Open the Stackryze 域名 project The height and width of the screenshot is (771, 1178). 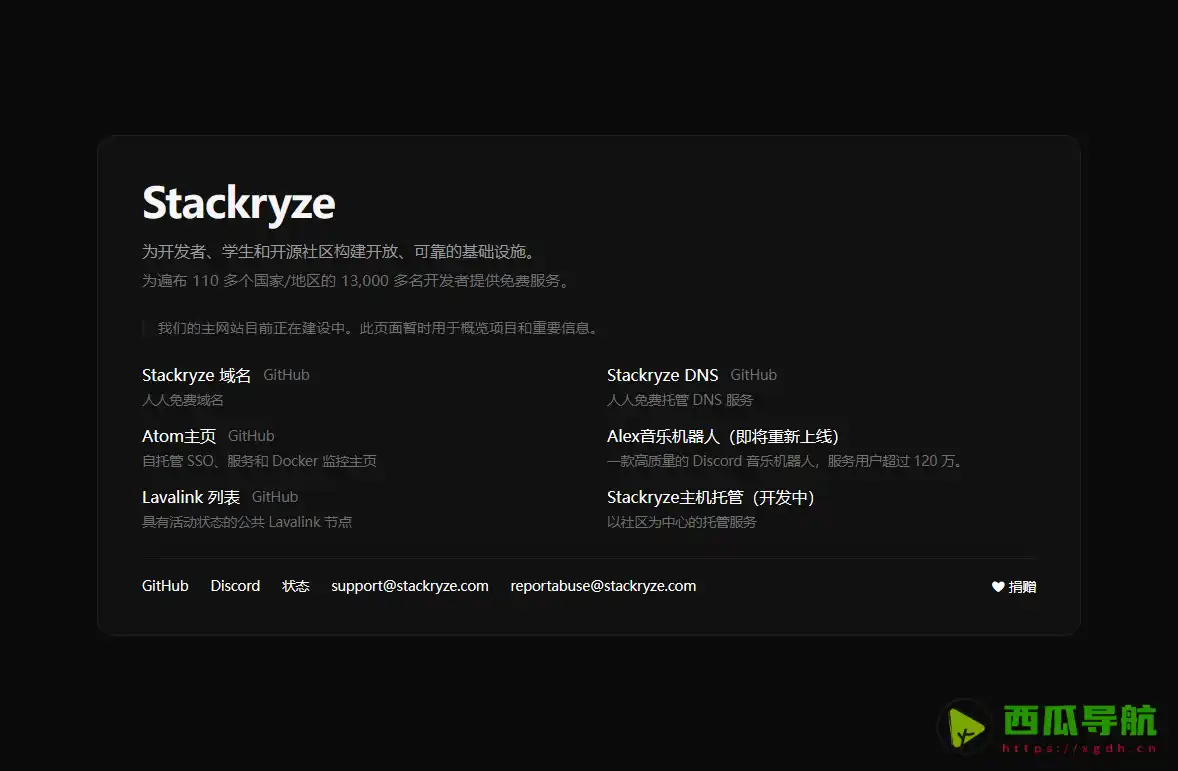tap(196, 375)
